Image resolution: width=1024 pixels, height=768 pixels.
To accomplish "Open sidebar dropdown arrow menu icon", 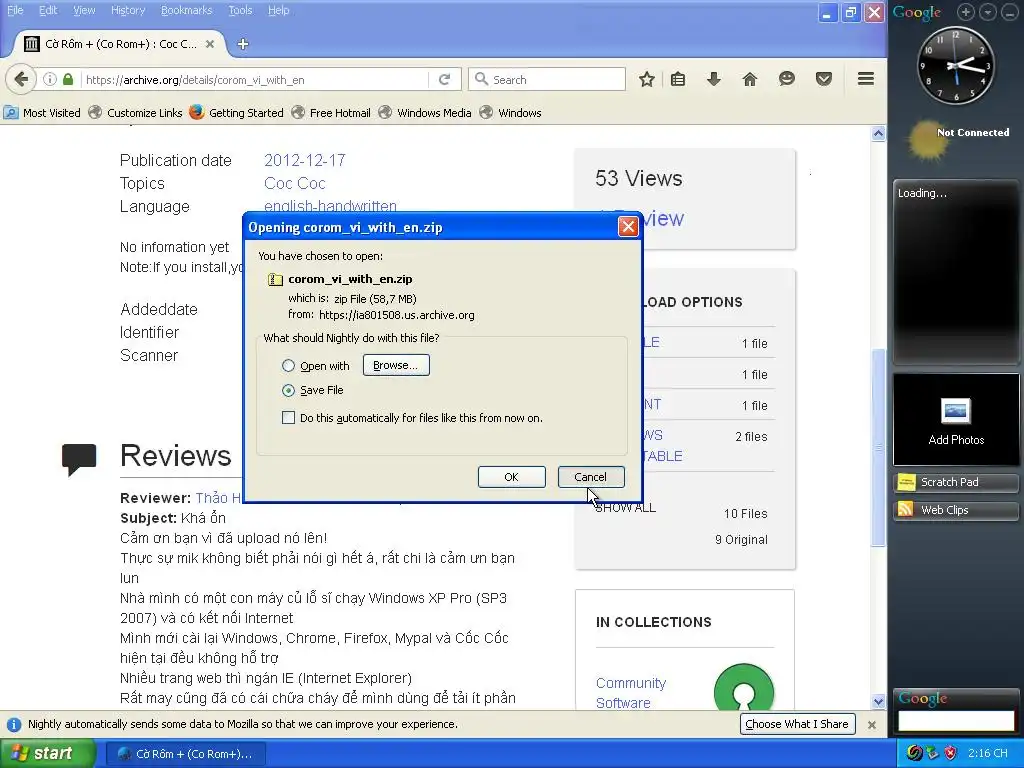I will tap(988, 12).
